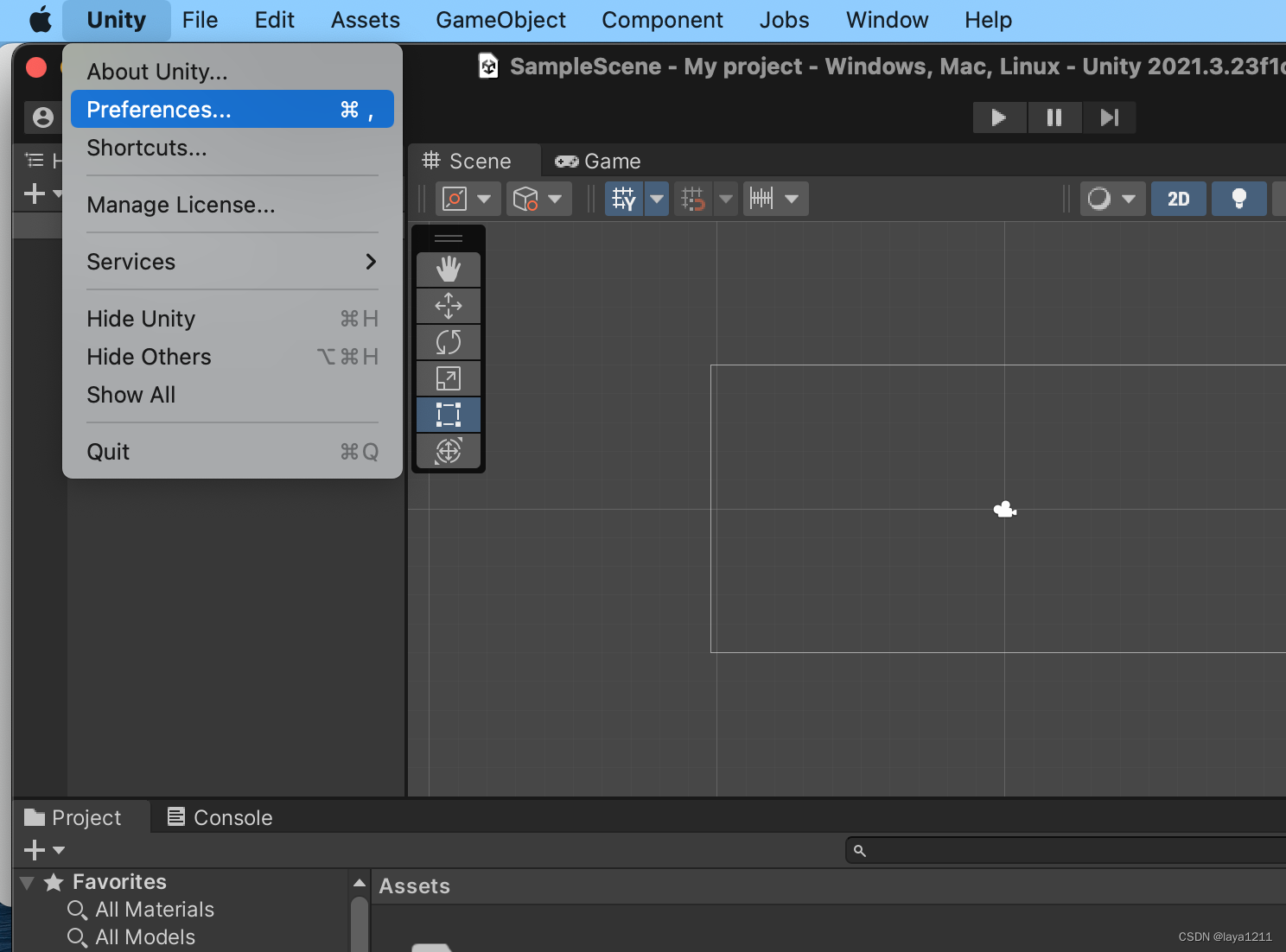
Task: Open the Edit menu
Action: [x=275, y=20]
